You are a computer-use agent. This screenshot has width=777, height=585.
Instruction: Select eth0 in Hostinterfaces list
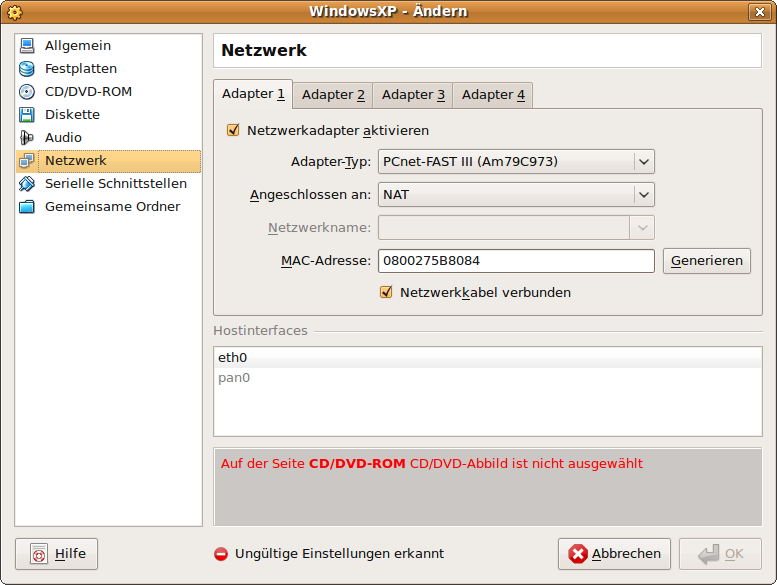coord(488,358)
